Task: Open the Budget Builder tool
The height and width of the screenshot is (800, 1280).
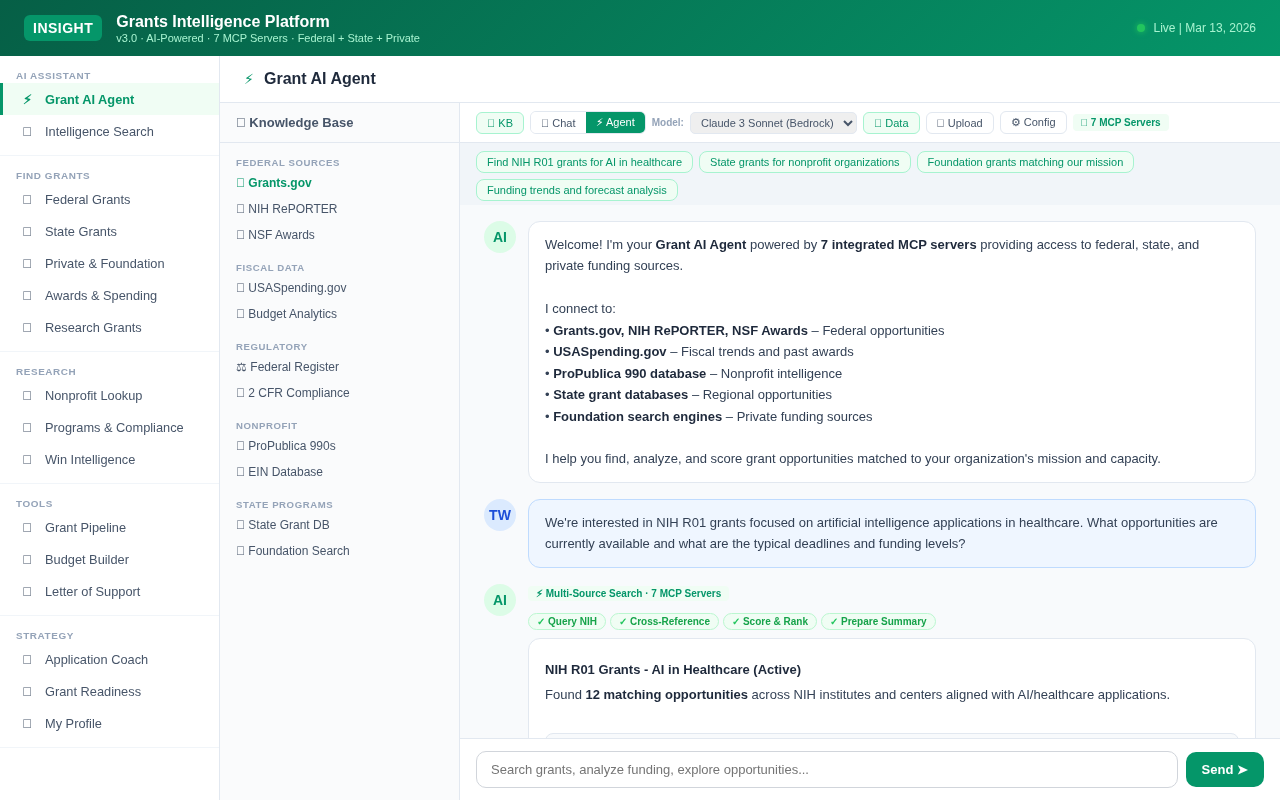Action: point(87,560)
